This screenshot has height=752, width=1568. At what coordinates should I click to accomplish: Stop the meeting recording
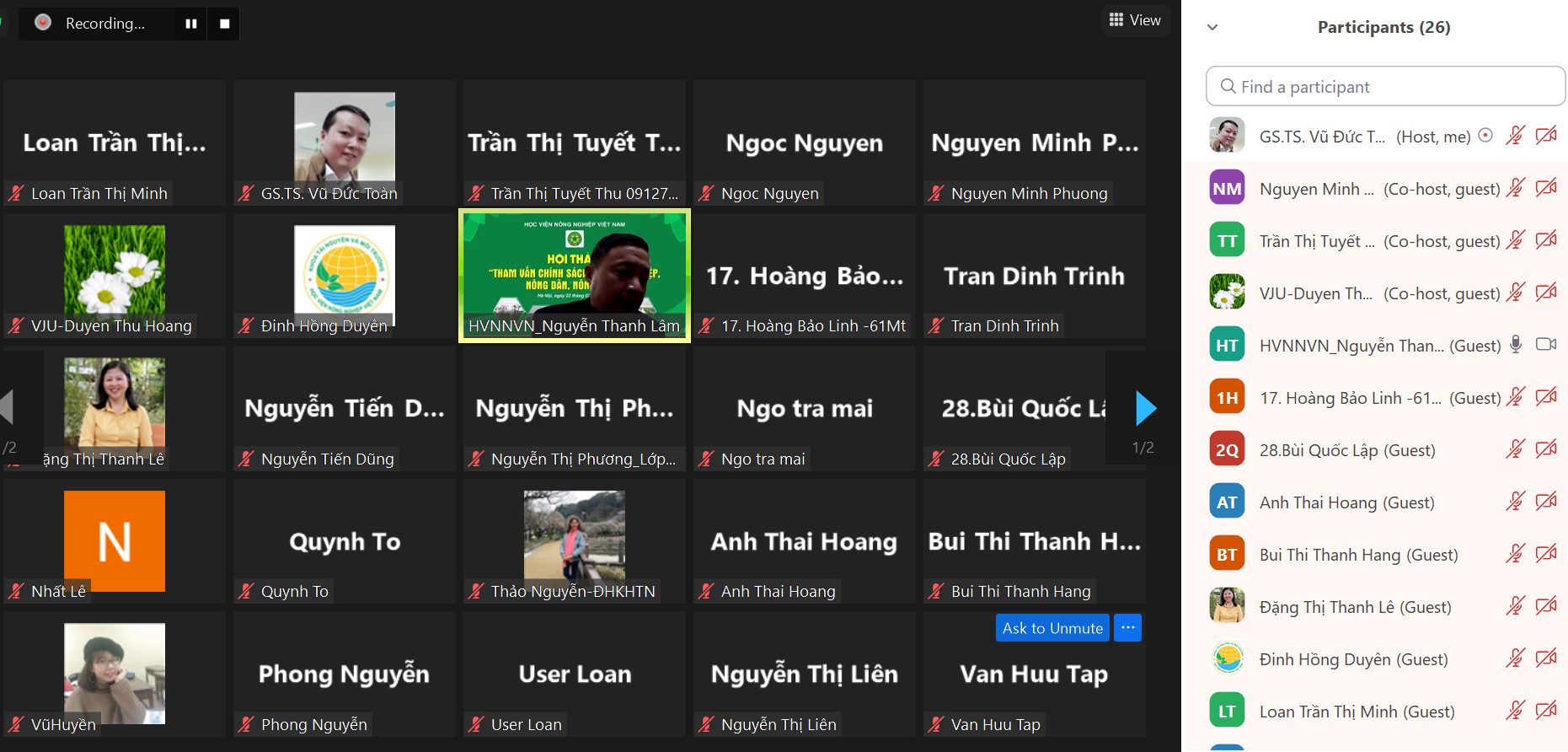coord(224,24)
